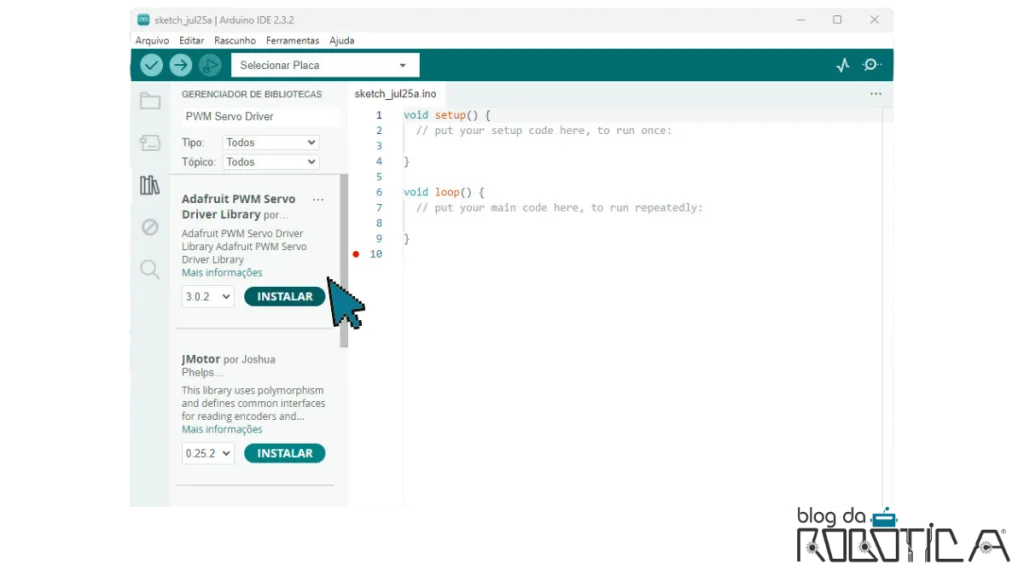Install the Adafruit PWM Servo Driver Library
This screenshot has height=576, width=1024.
(x=285, y=296)
